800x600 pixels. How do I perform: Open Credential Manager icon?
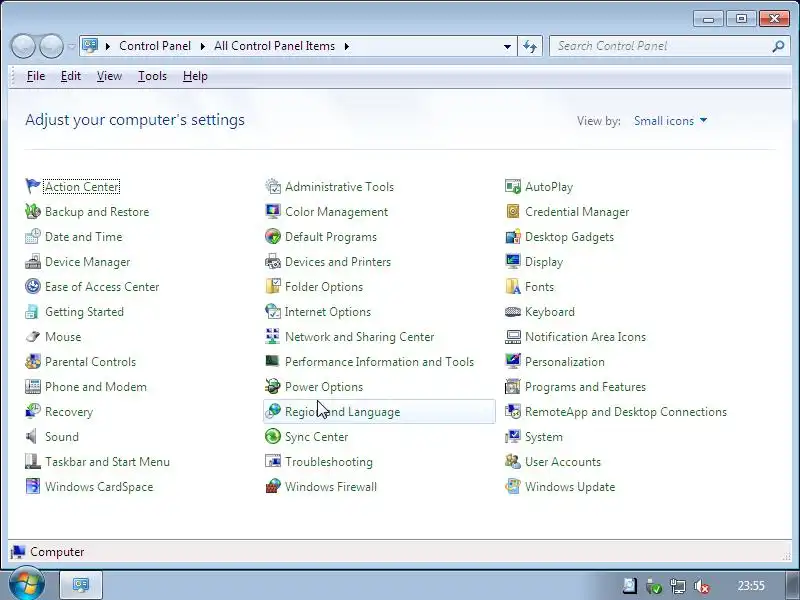[x=513, y=211]
